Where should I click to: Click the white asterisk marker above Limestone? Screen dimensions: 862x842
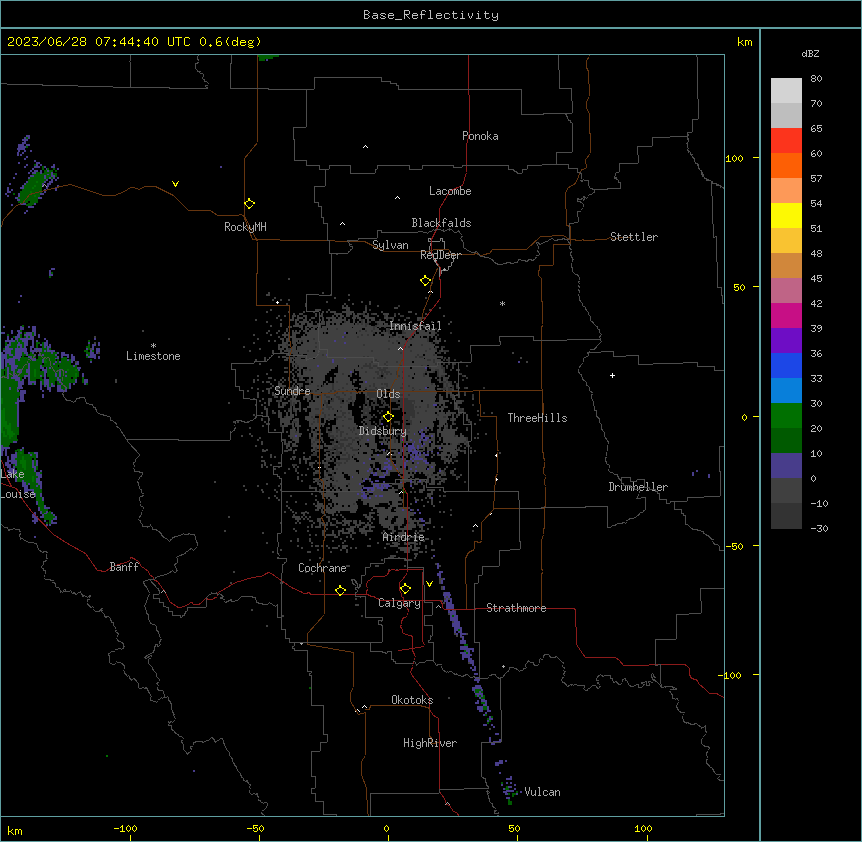(153, 346)
